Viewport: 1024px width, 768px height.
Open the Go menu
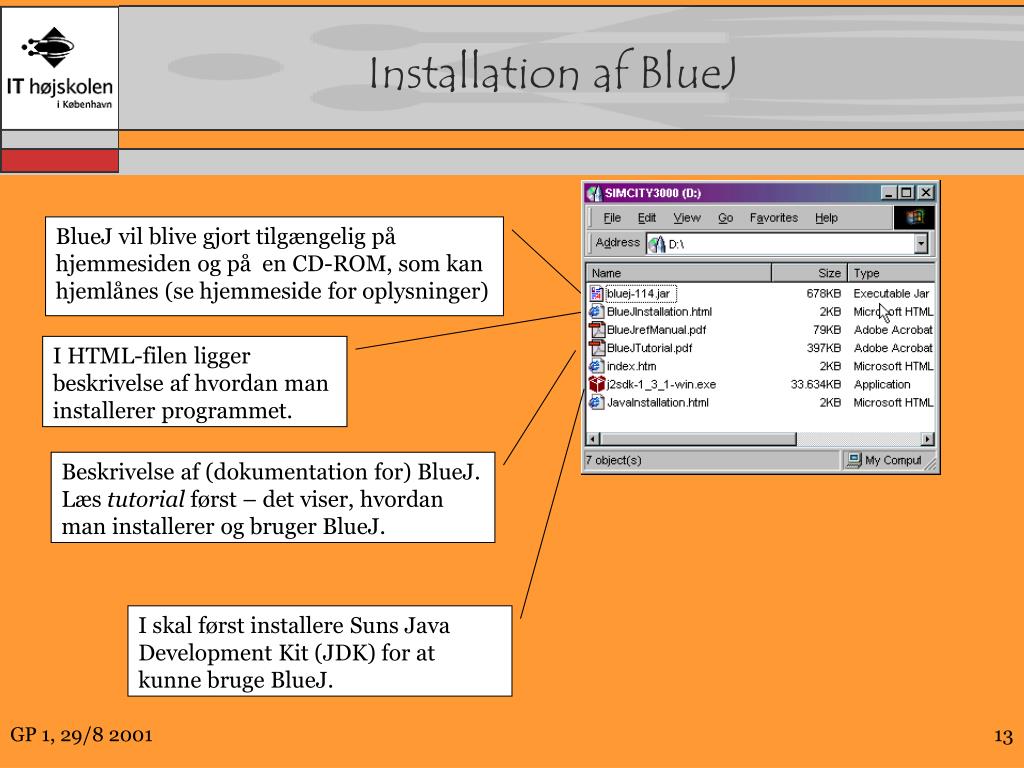click(726, 218)
